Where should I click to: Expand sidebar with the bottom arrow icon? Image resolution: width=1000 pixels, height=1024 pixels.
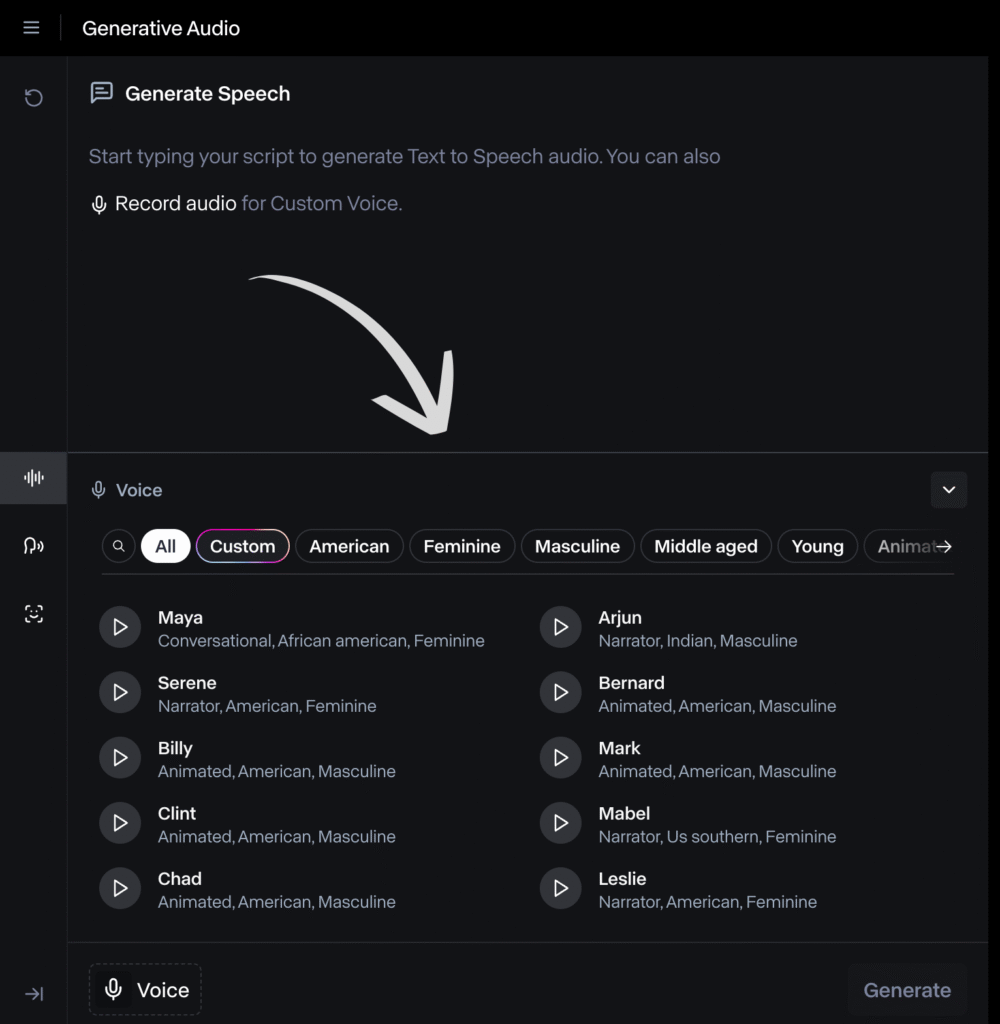point(34,993)
